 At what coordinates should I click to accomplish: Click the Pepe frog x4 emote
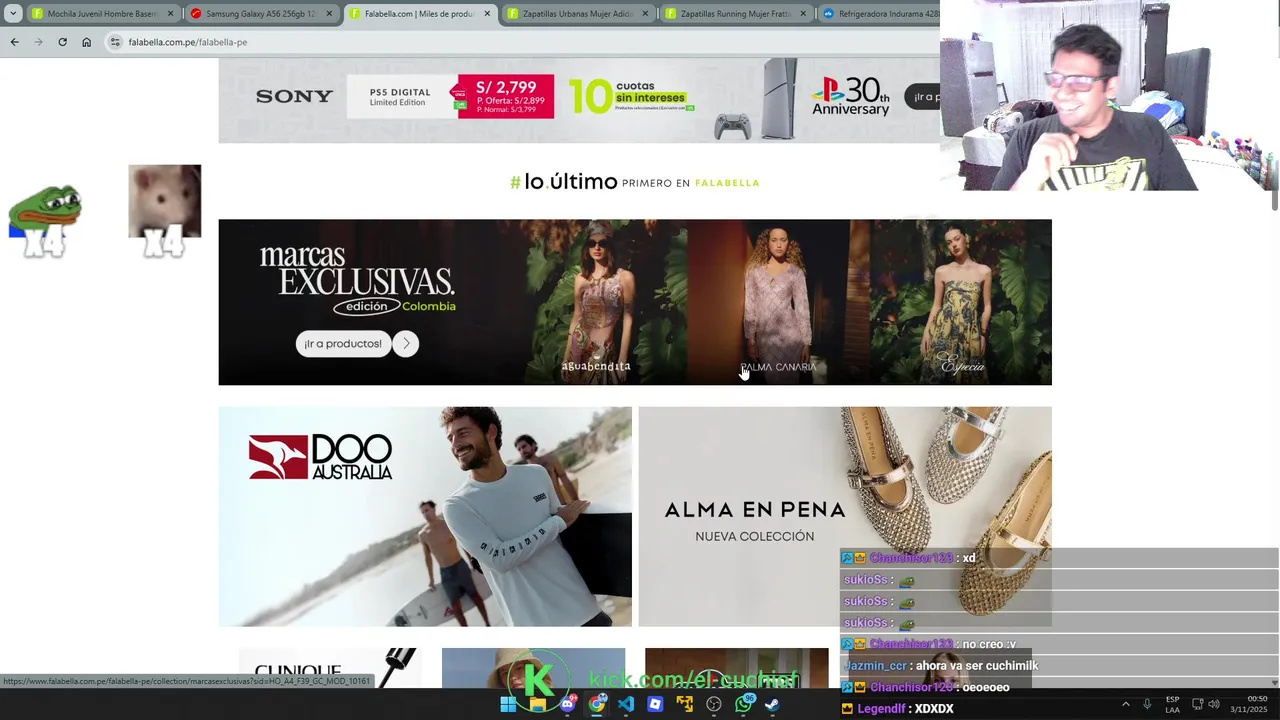(44, 221)
